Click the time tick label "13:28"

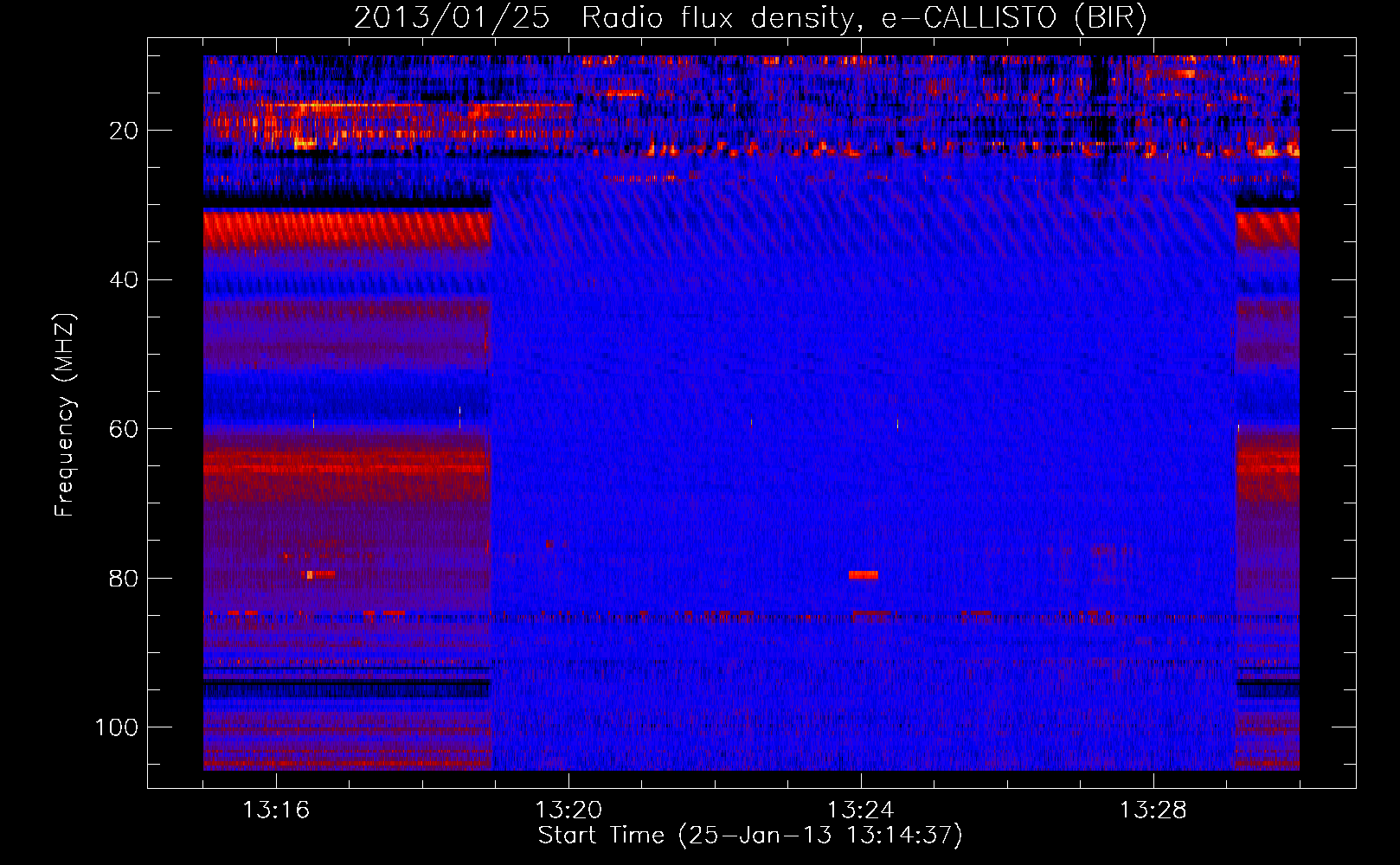[1153, 811]
